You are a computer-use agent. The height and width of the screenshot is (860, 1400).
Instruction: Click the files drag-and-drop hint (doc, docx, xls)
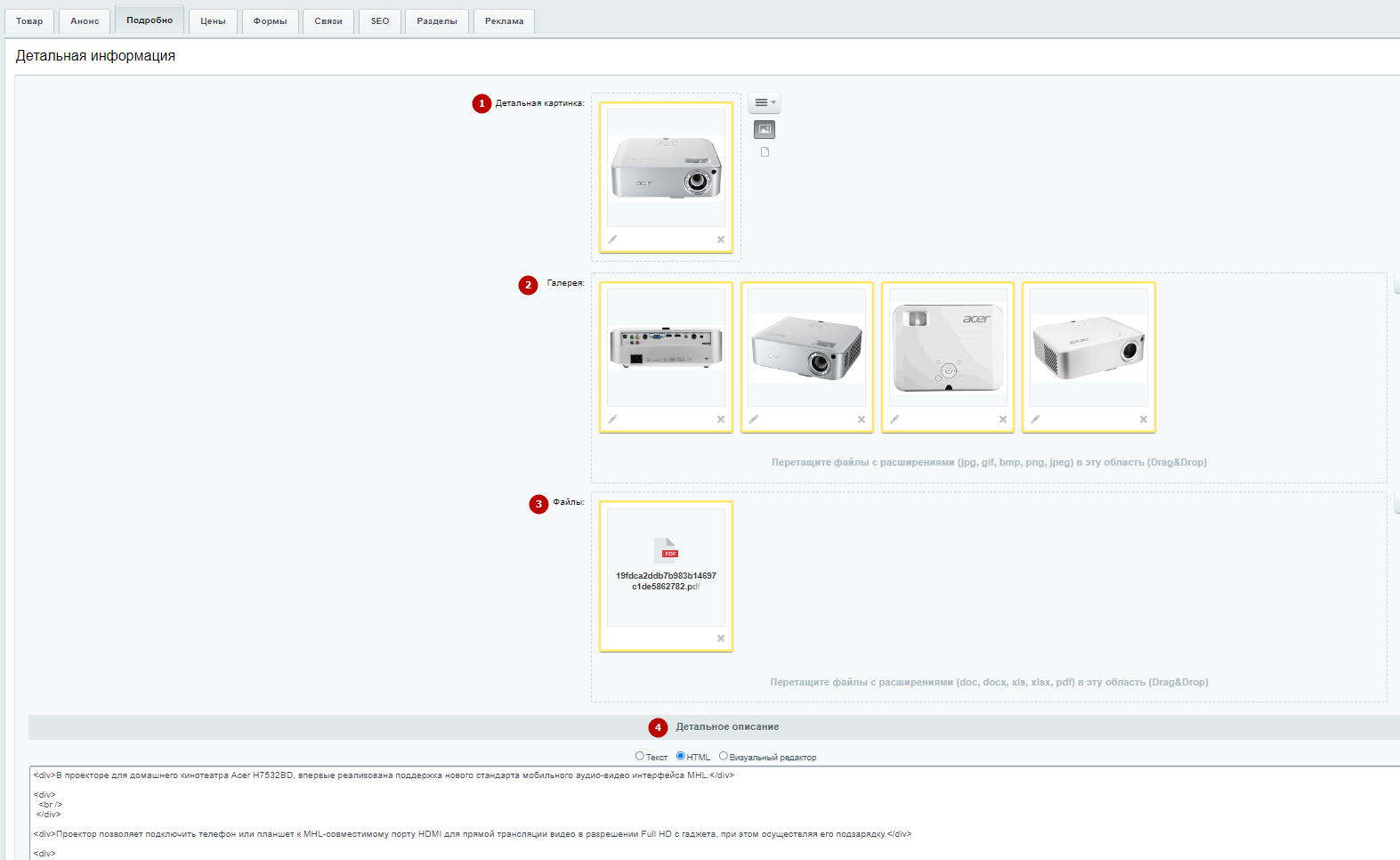click(989, 683)
